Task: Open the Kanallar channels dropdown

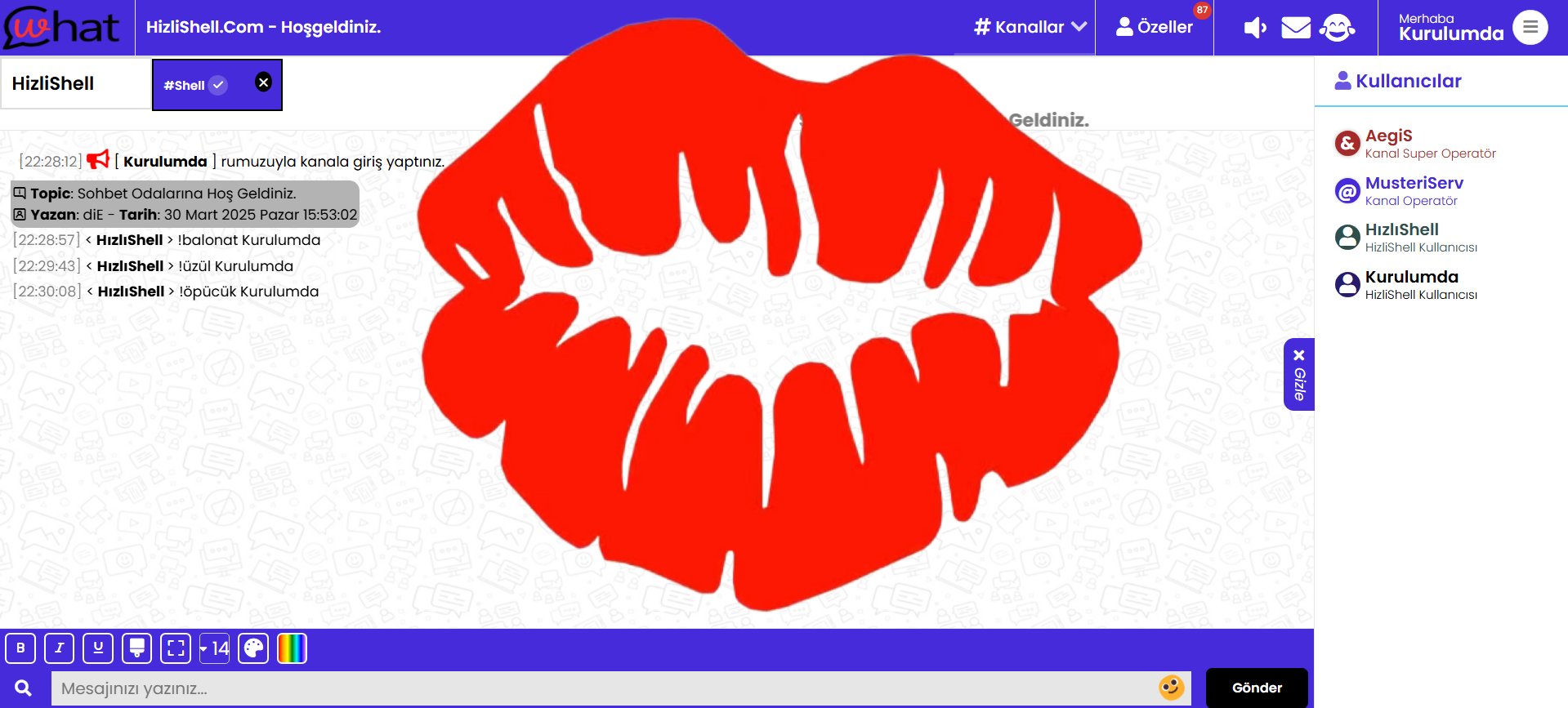Action: coord(1030,27)
